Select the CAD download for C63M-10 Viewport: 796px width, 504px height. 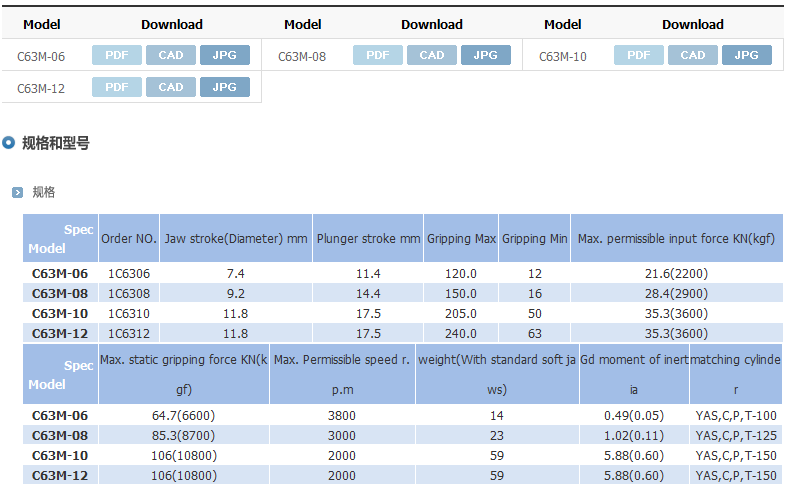[693, 55]
